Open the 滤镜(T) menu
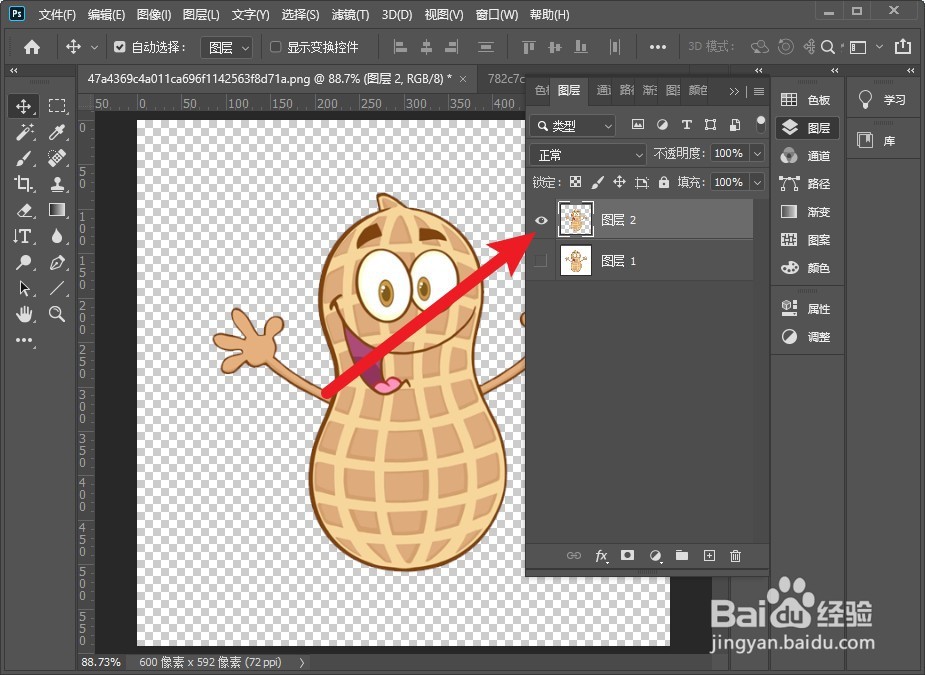 coord(350,15)
